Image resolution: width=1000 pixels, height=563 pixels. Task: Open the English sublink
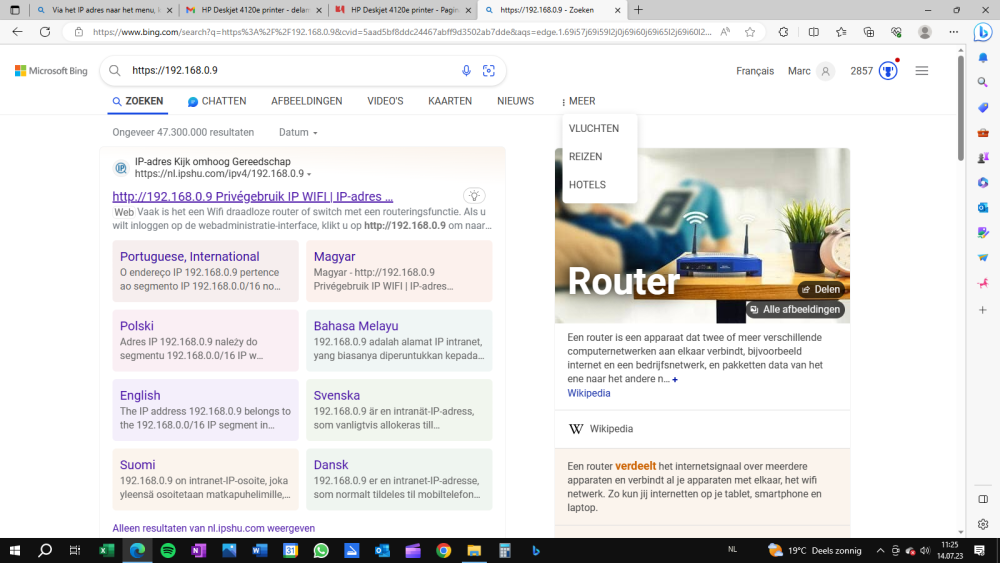(140, 395)
